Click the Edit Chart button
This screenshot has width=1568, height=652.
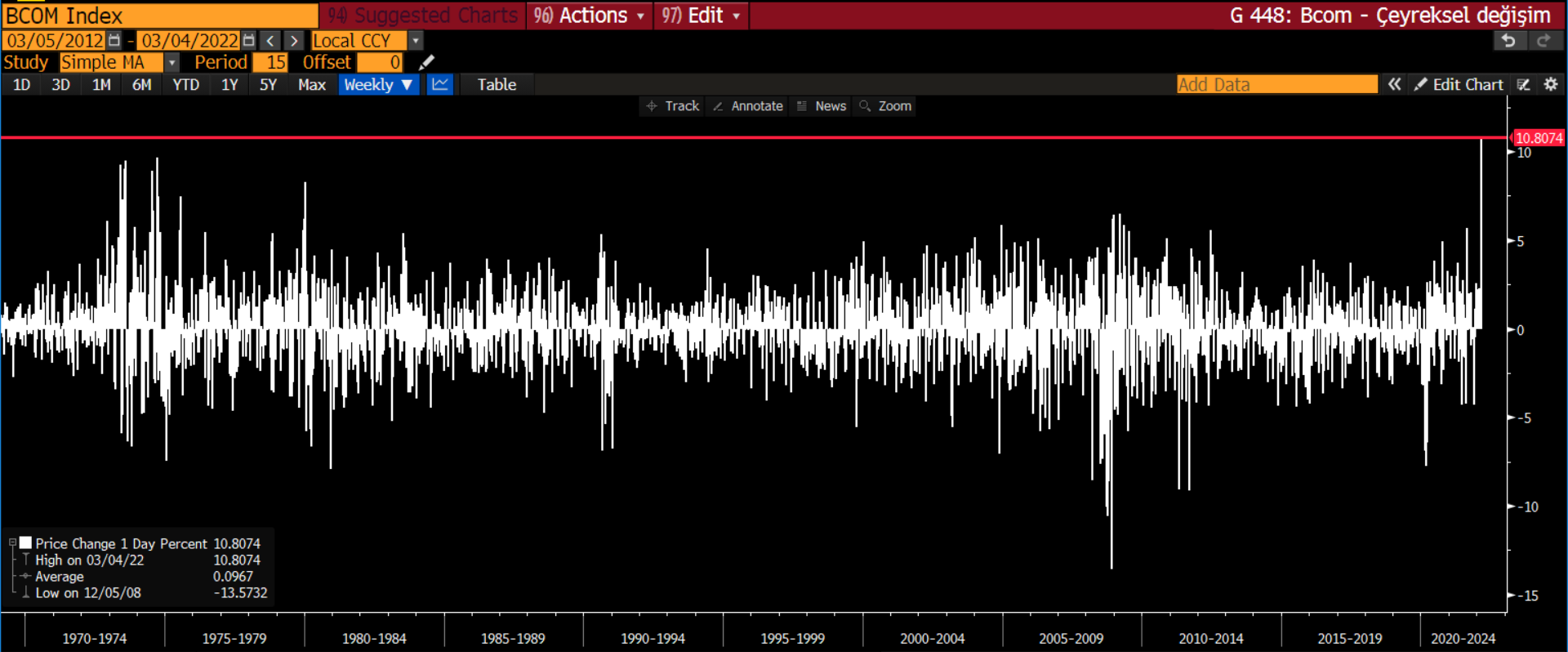pos(1459,84)
